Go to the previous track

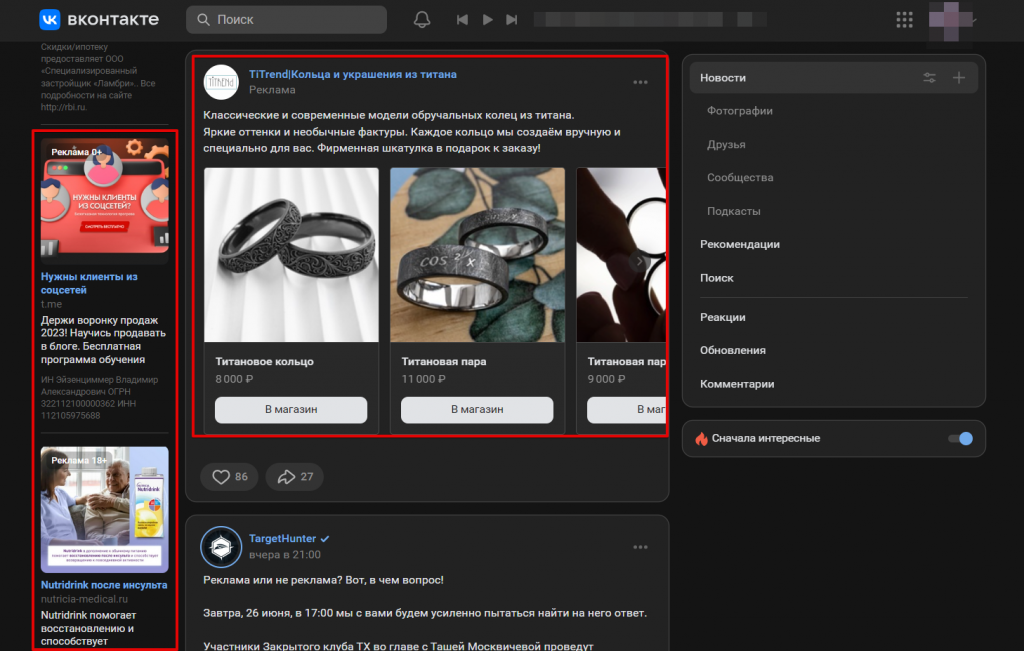click(x=462, y=20)
